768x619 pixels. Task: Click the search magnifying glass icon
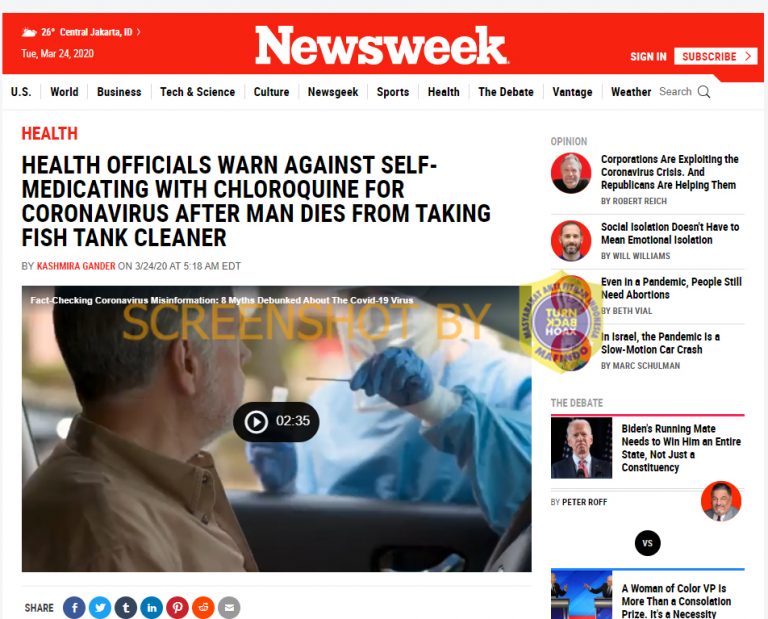[x=704, y=92]
